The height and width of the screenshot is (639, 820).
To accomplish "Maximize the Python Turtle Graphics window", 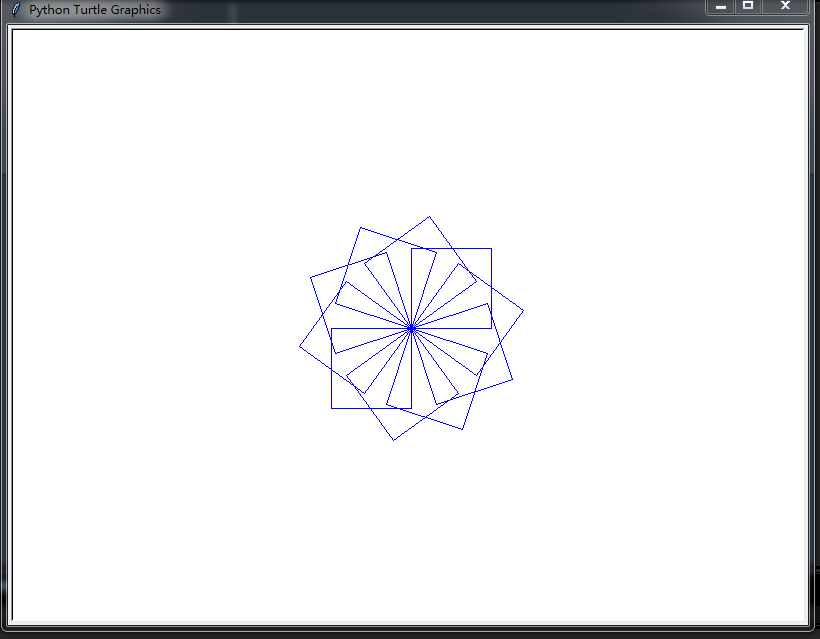I will pos(748,6).
